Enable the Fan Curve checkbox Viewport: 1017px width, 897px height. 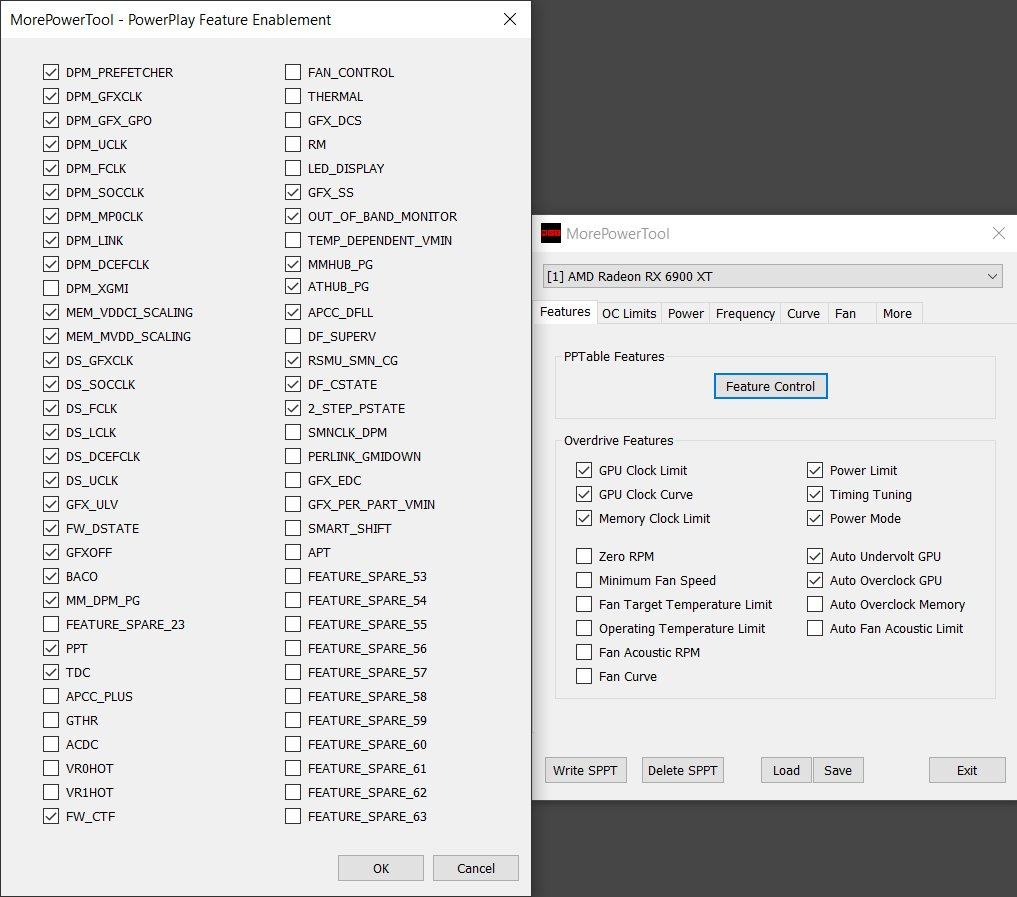(x=584, y=676)
